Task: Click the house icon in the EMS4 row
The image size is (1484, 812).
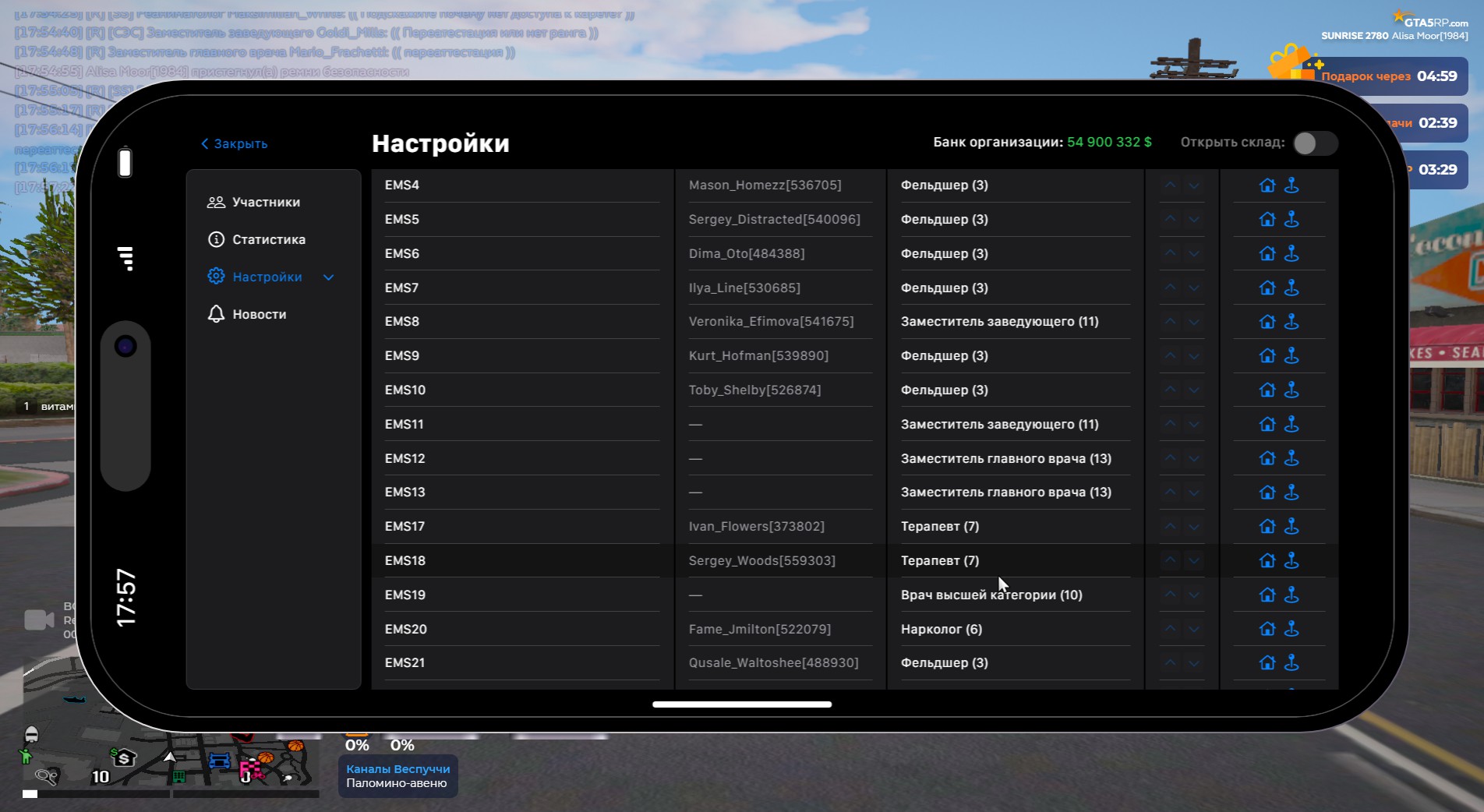Action: click(x=1267, y=185)
